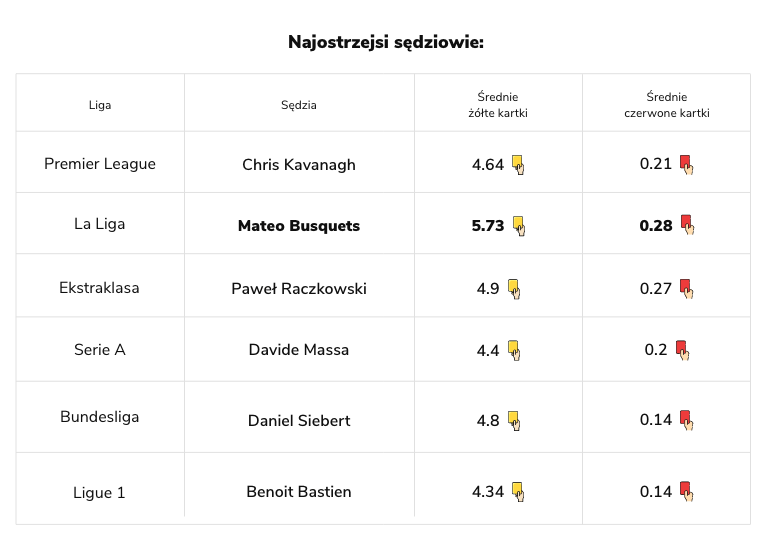Viewport: 772px width, 549px height.
Task: Click the red card icon in Bundesliga row
Action: pos(686,420)
